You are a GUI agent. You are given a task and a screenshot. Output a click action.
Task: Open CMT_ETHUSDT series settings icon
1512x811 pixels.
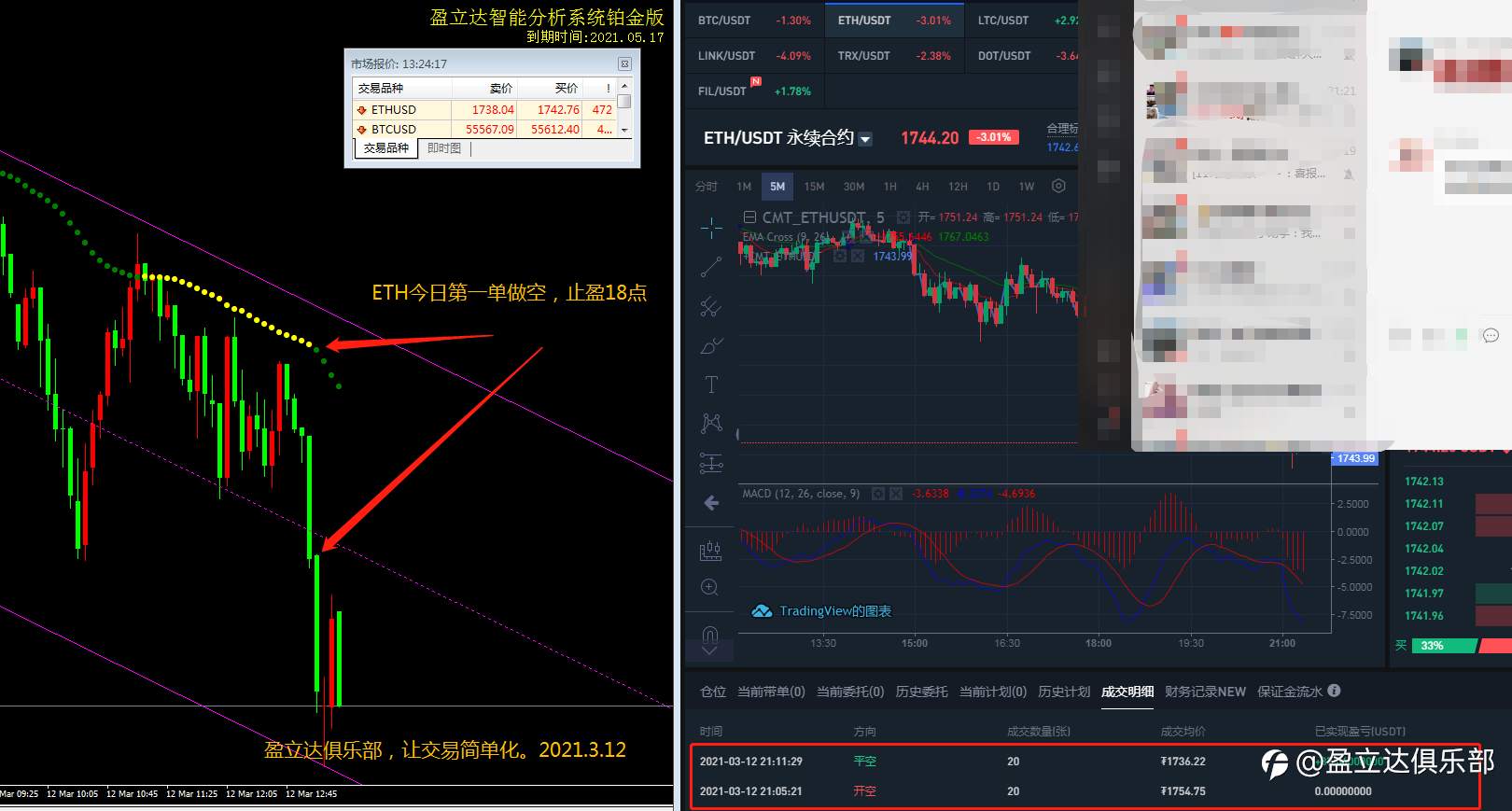pos(903,217)
